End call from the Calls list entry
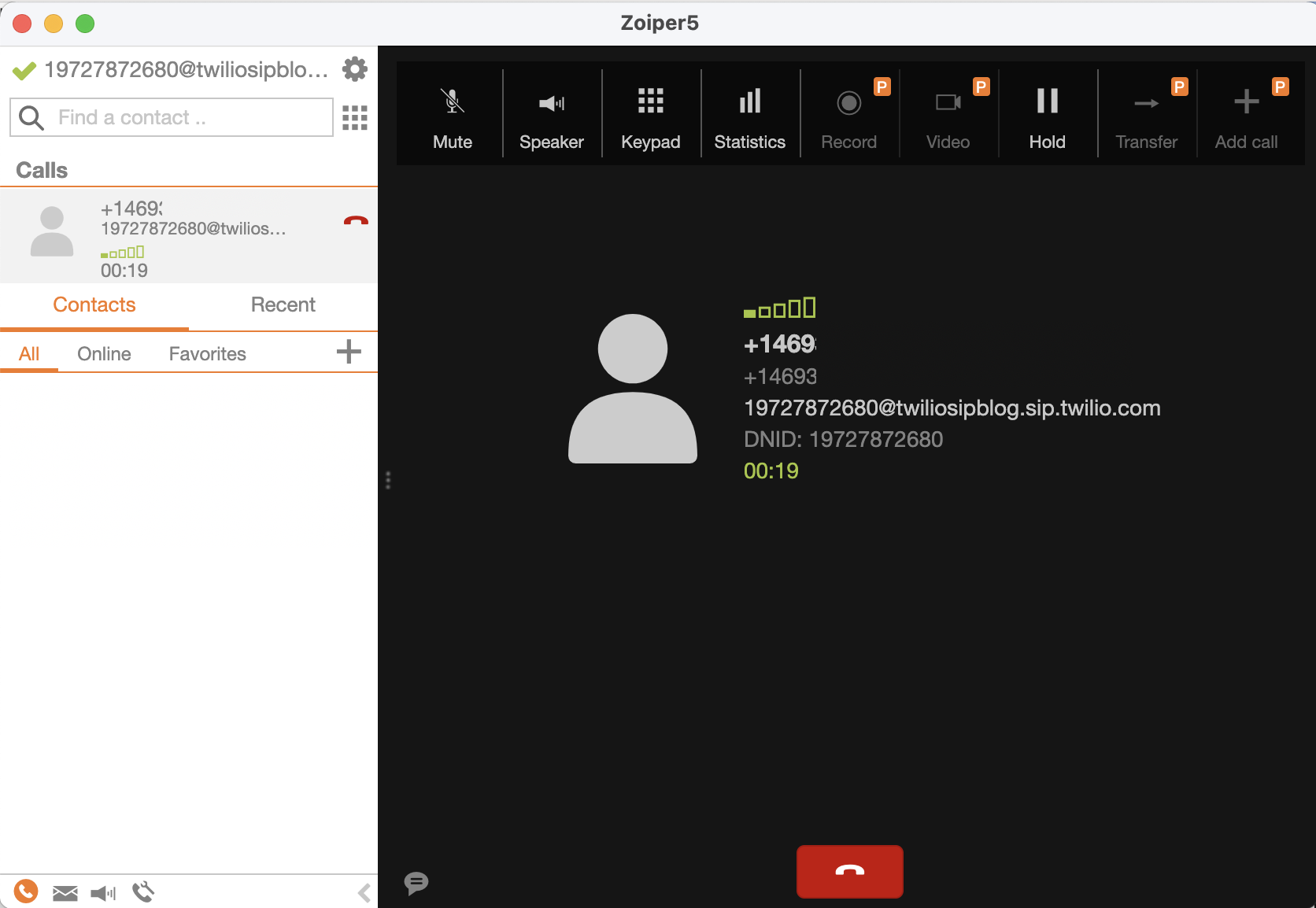The image size is (1316, 908). pos(356,221)
